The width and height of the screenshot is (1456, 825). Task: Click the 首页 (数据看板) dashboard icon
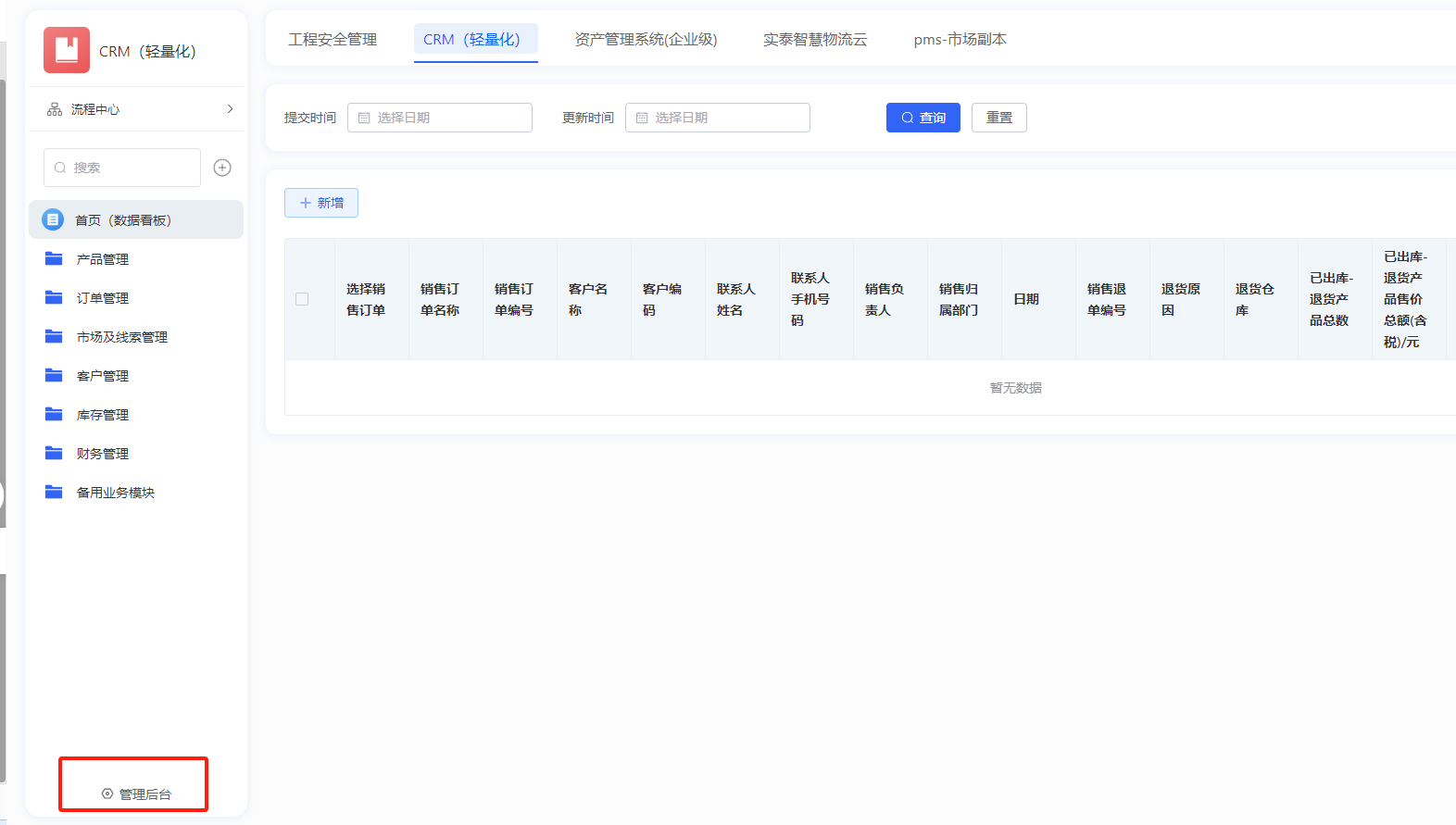(x=53, y=219)
